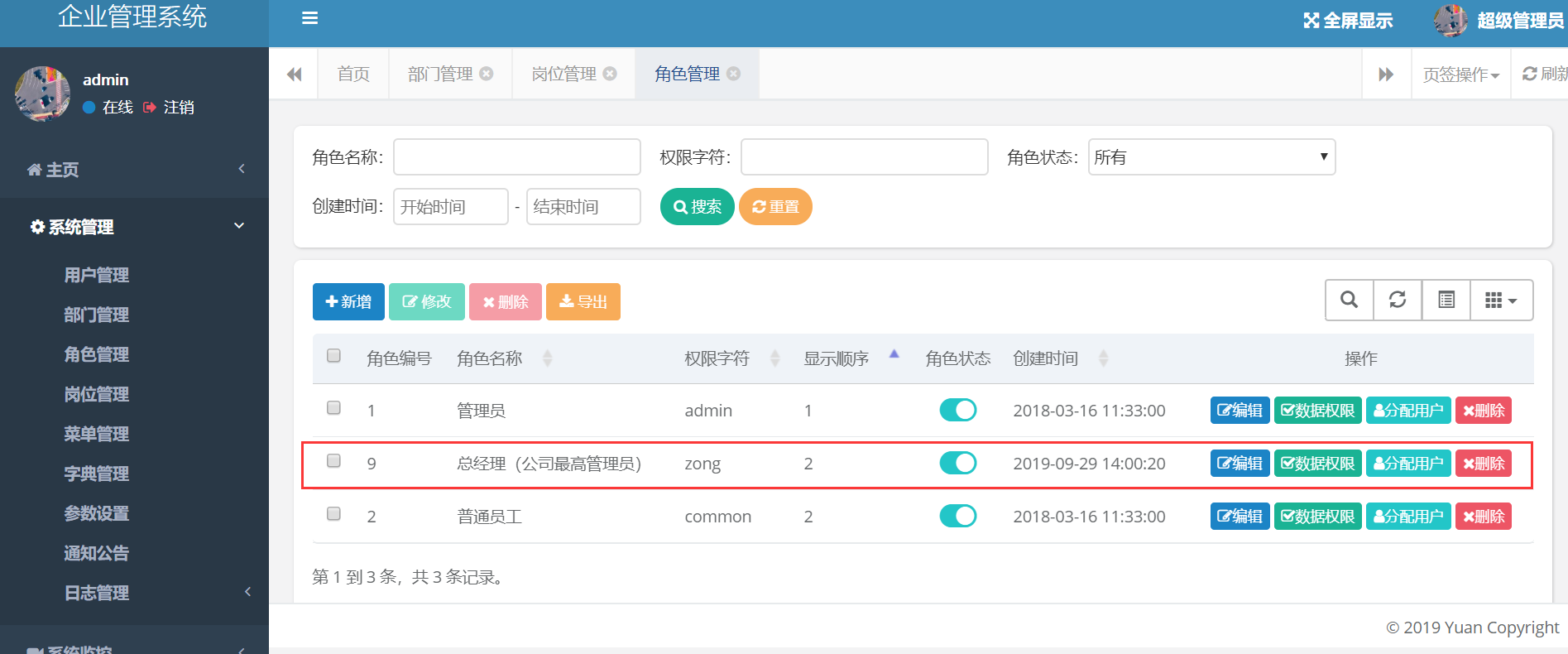Click 分配用户 for the 普通员工 row
The image size is (1568, 654).
pyautogui.click(x=1408, y=516)
